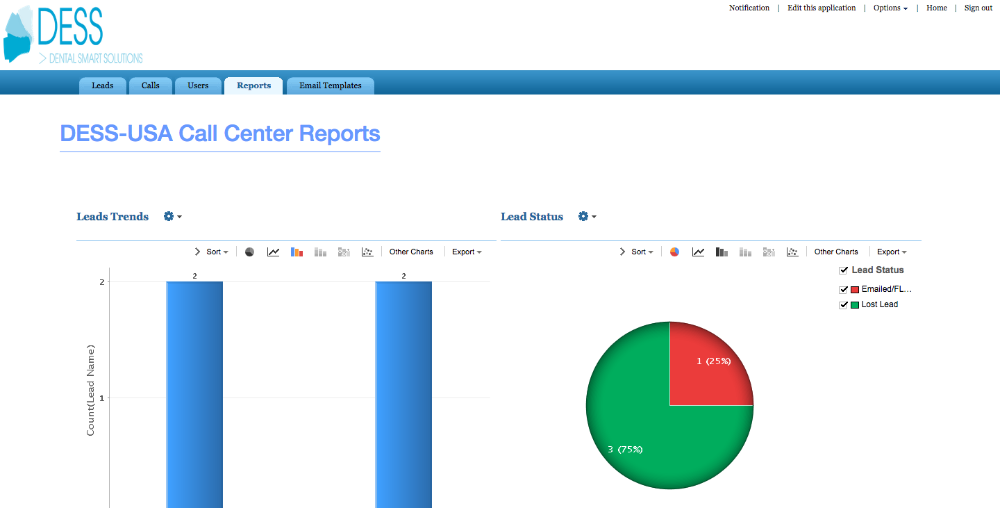Open Export dropdown in Lead Status toolbar

tap(892, 252)
